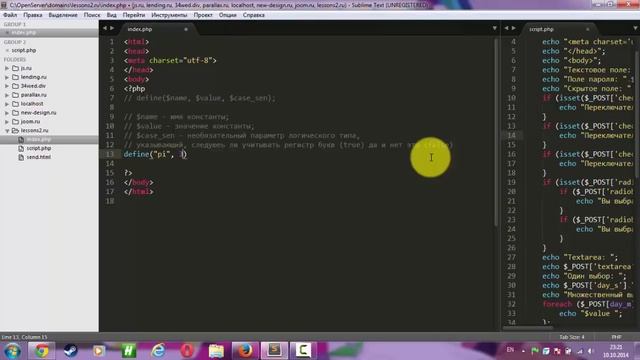Screen dimensions: 640x360
Task: Select the joom.ru folder name
Action: click(x=30, y=122)
